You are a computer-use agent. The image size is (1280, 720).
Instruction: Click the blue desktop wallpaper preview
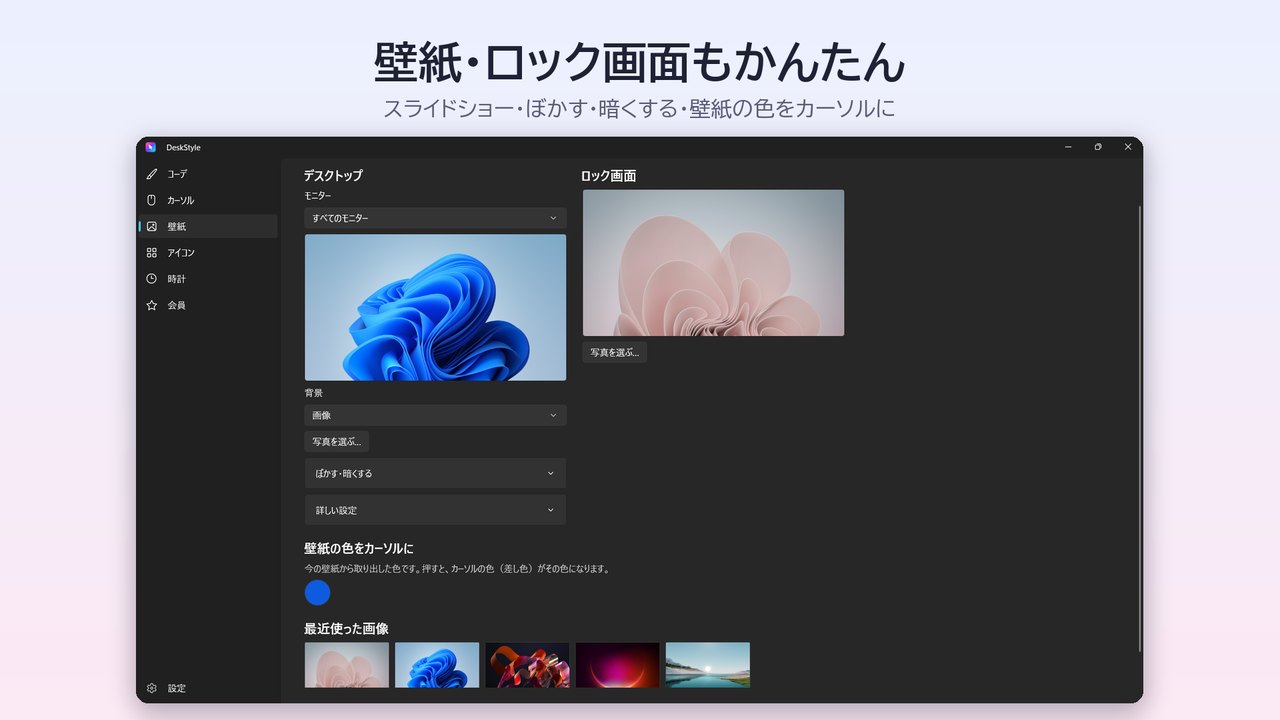[435, 307]
